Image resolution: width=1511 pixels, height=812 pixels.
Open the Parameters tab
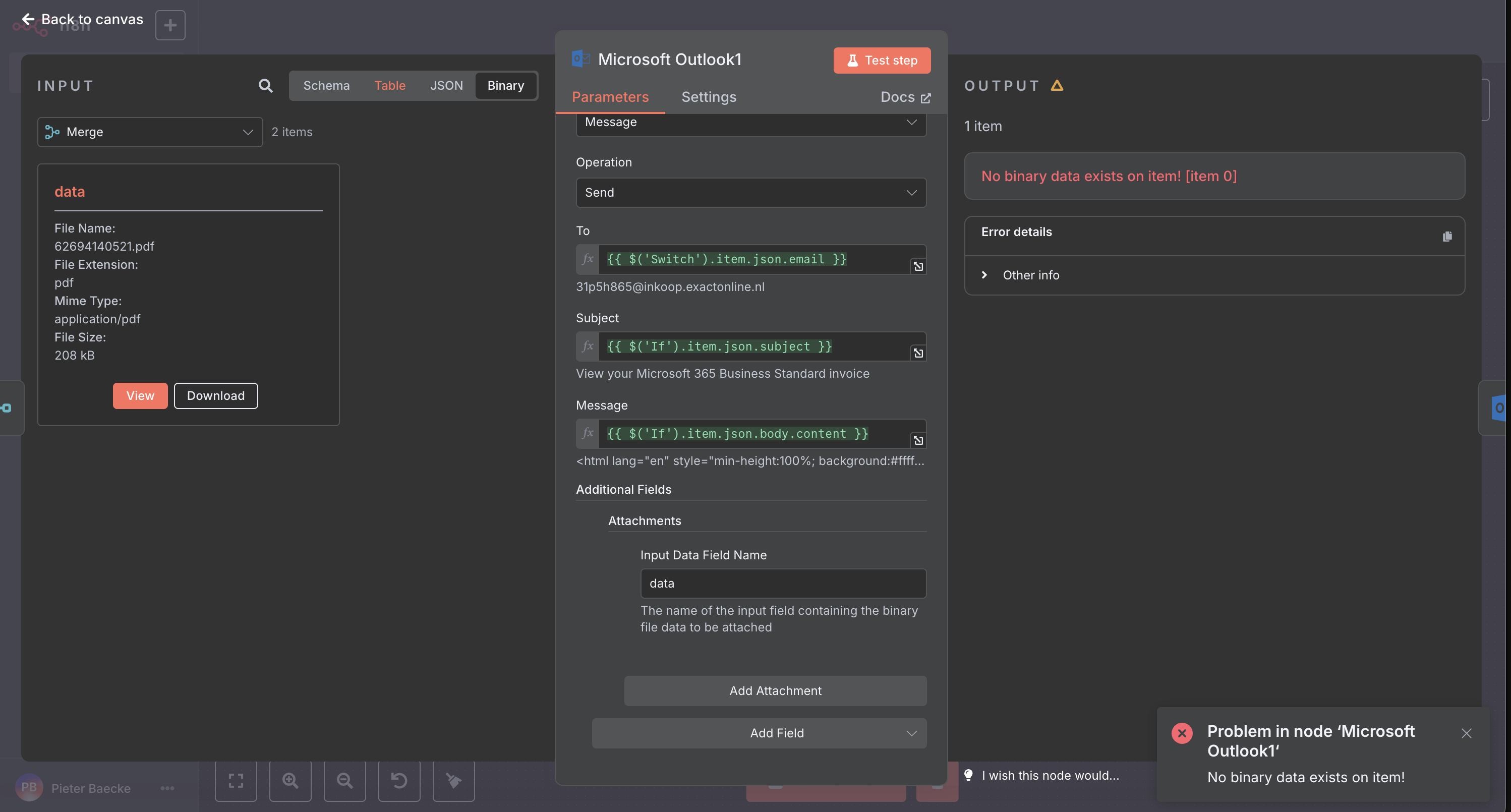[x=610, y=97]
